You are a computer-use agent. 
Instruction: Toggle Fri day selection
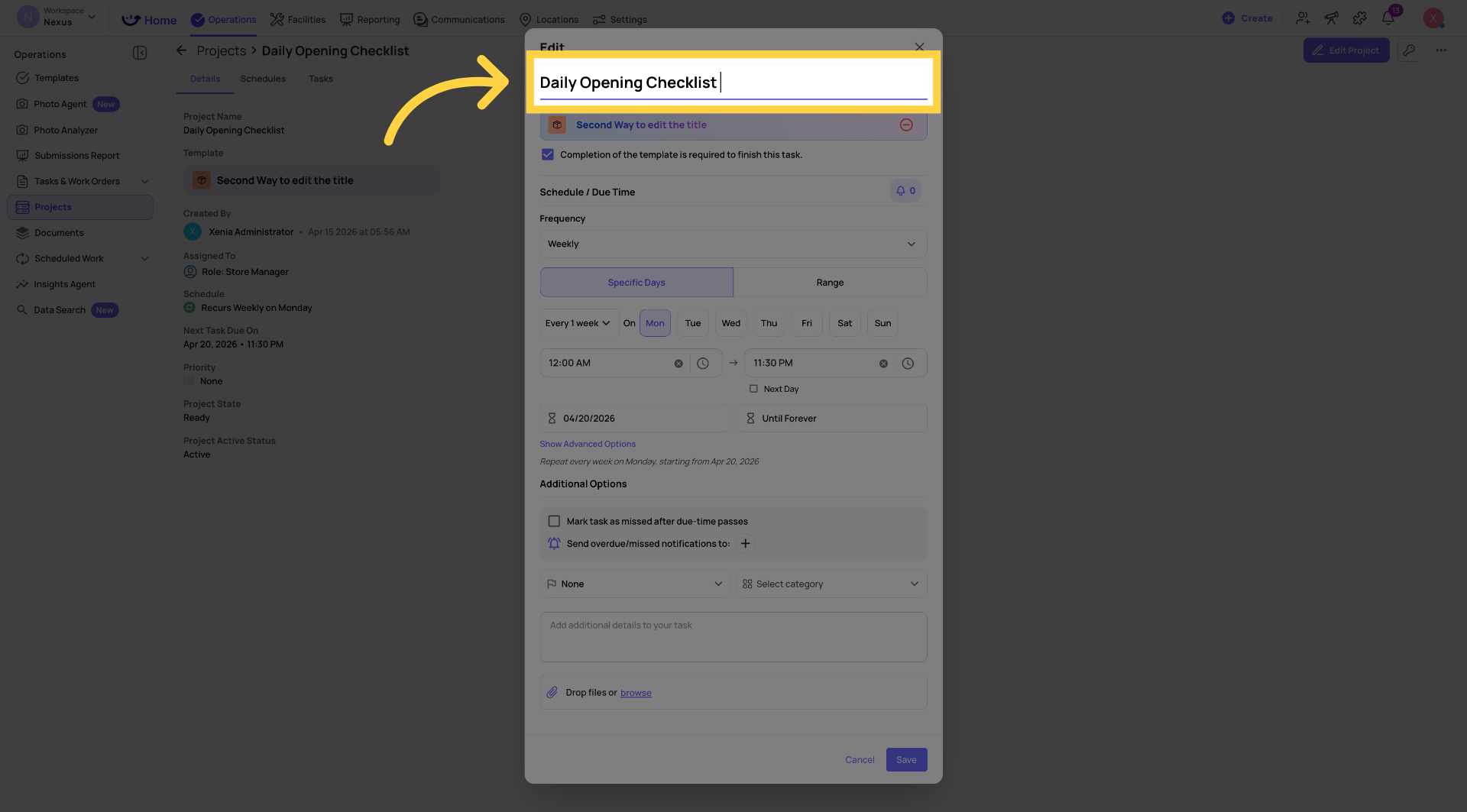point(807,323)
